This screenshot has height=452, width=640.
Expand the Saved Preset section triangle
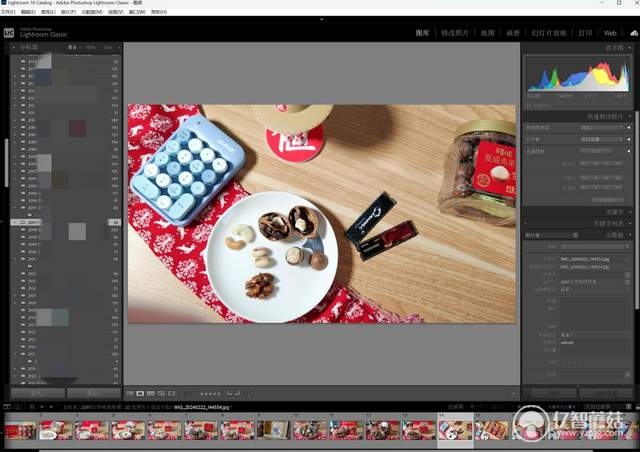tap(629, 128)
